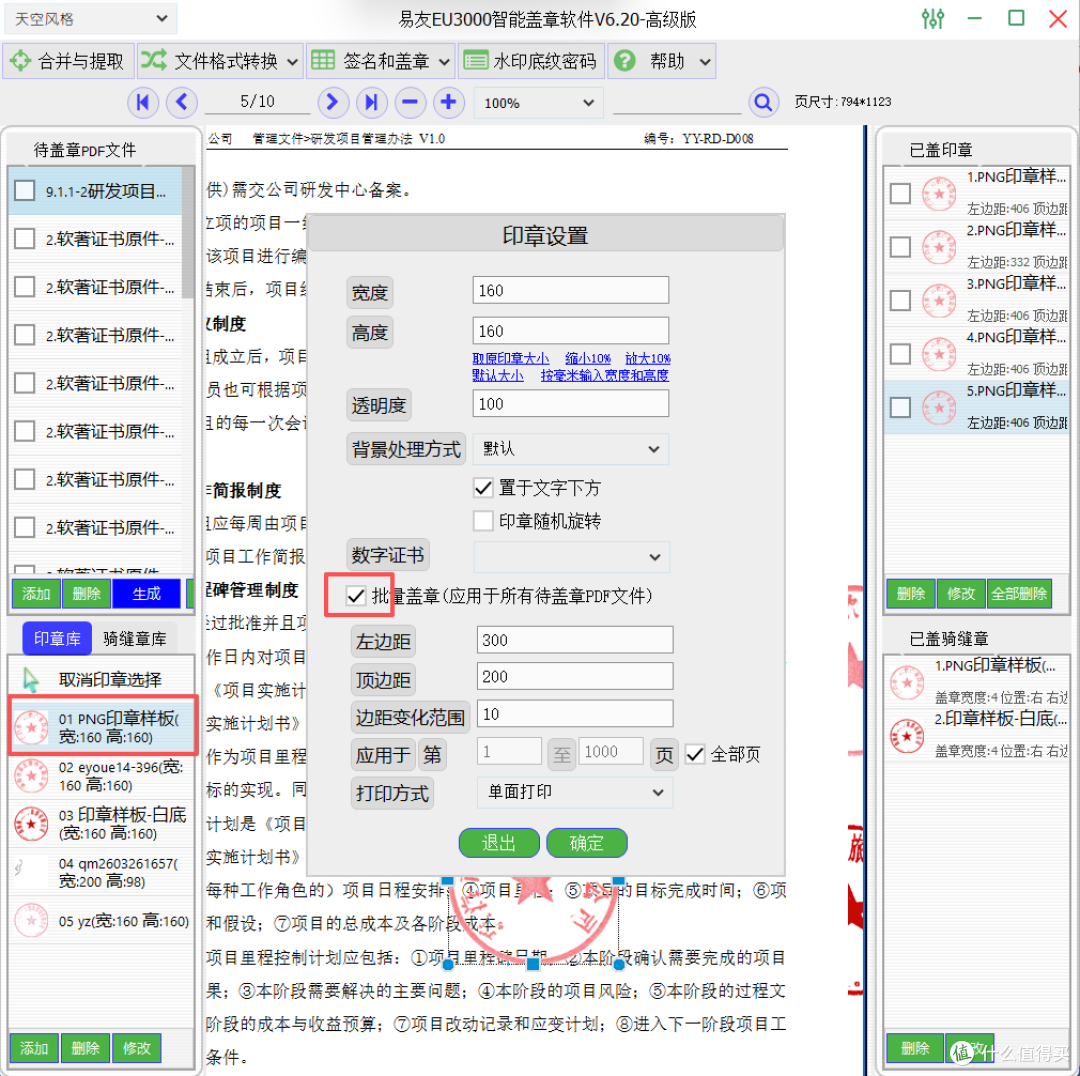Viewport: 1080px width, 1076px height.
Task: Toggle 置于文字下方 checkbox
Action: (484, 488)
